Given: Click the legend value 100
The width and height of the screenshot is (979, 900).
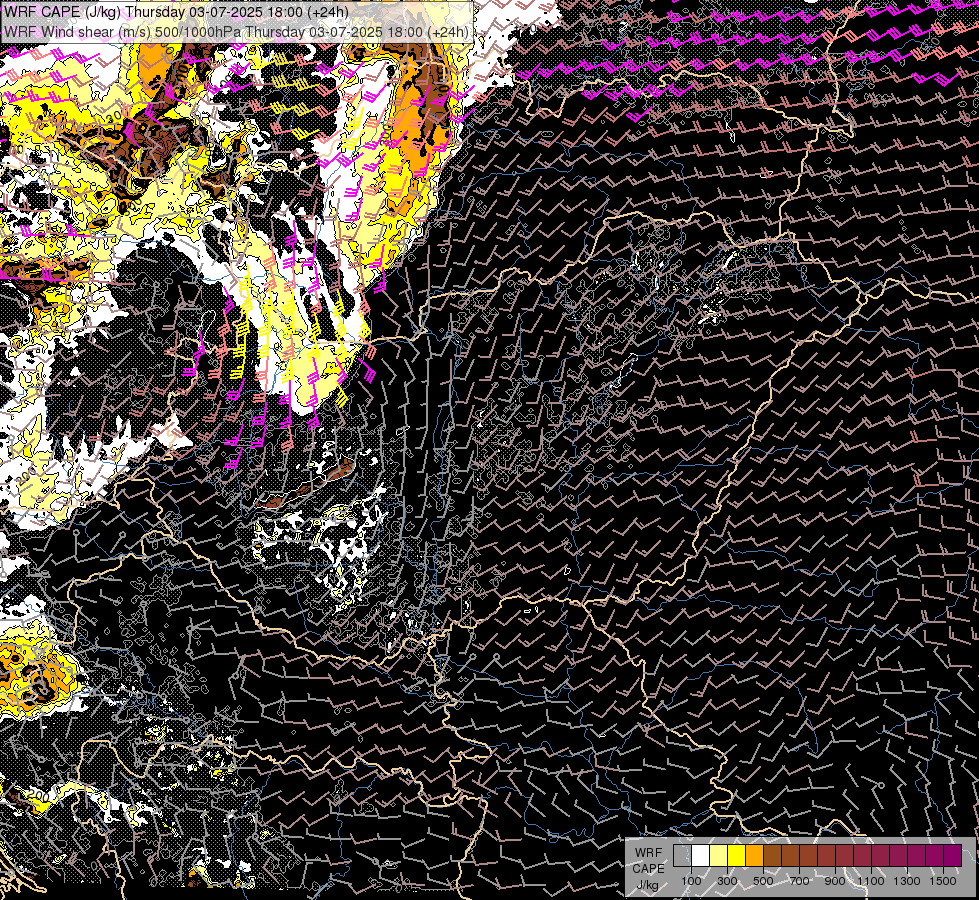Looking at the screenshot, I should coord(691,881).
